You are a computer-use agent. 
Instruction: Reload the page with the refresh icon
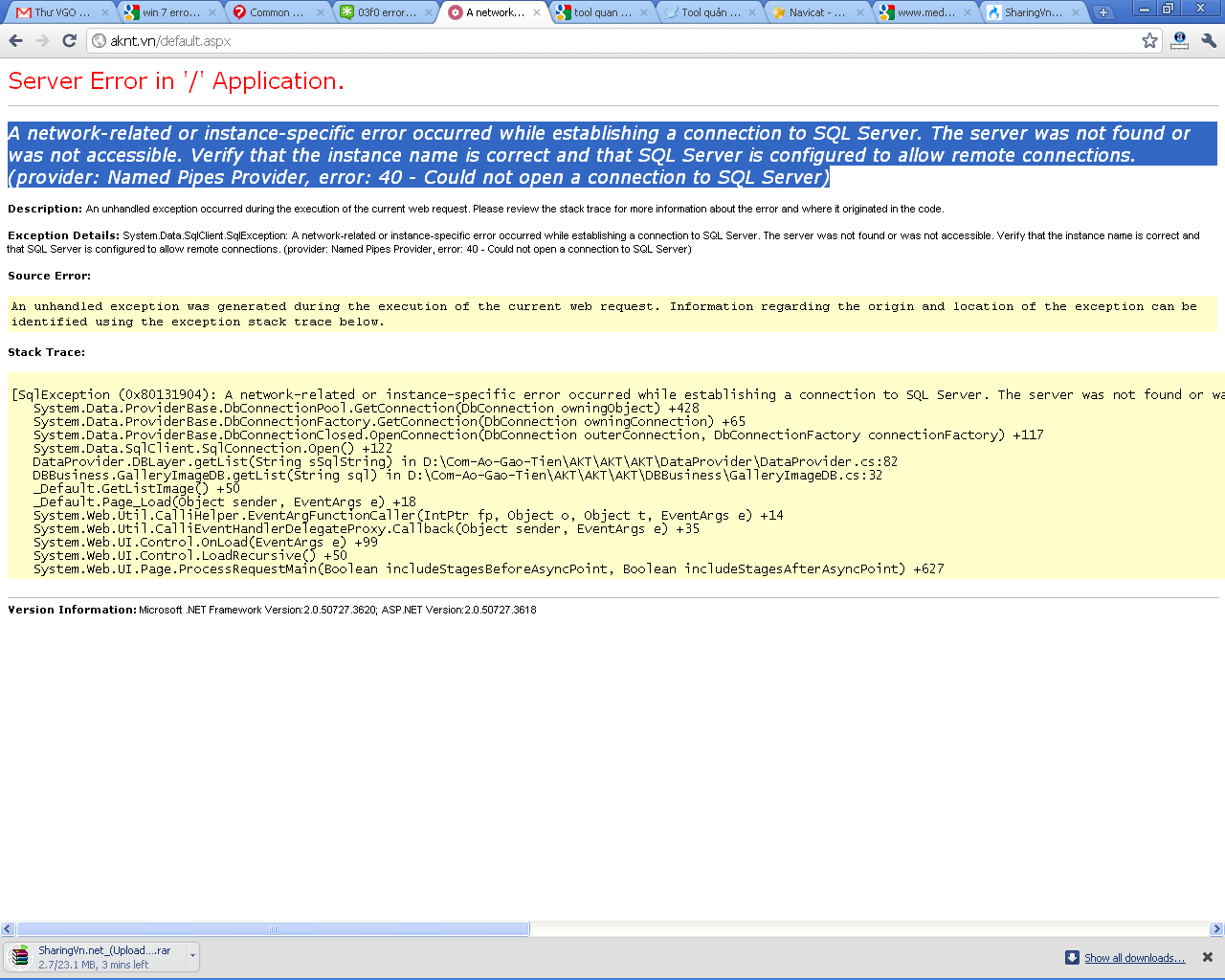click(x=69, y=41)
